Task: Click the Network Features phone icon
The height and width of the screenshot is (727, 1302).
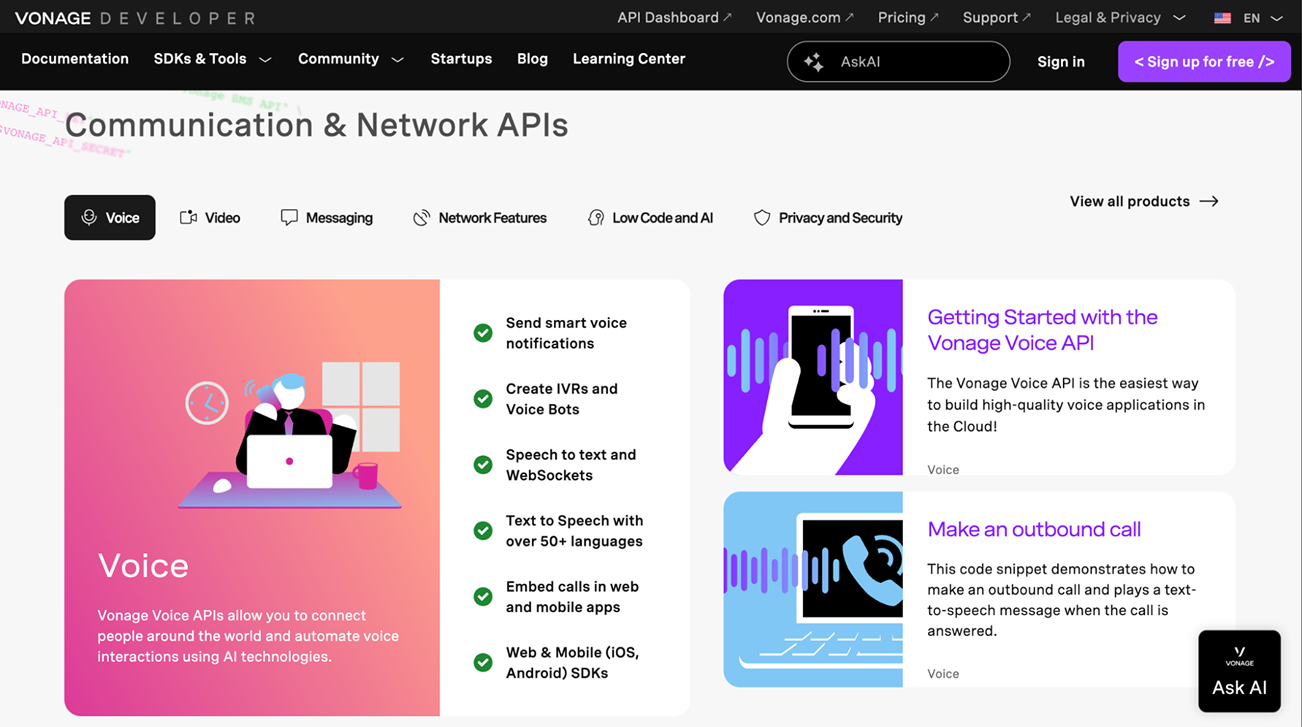Action: click(421, 217)
